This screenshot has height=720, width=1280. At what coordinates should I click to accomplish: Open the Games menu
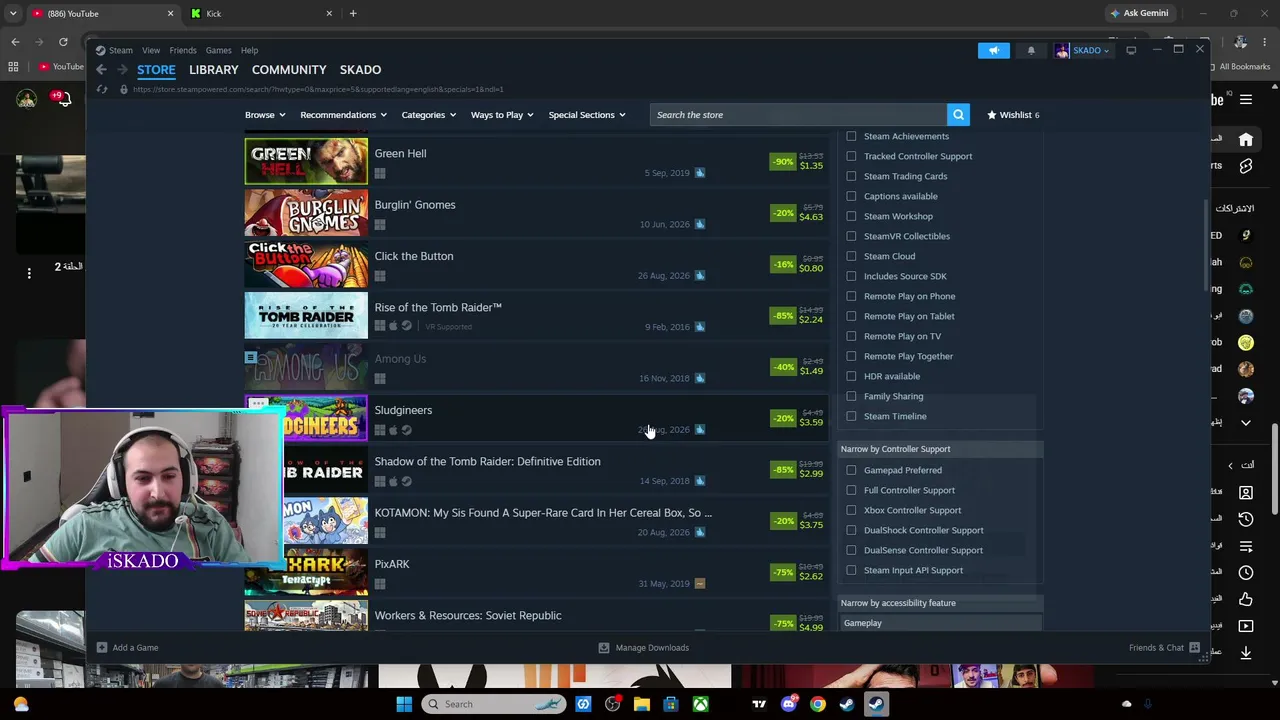[x=218, y=50]
